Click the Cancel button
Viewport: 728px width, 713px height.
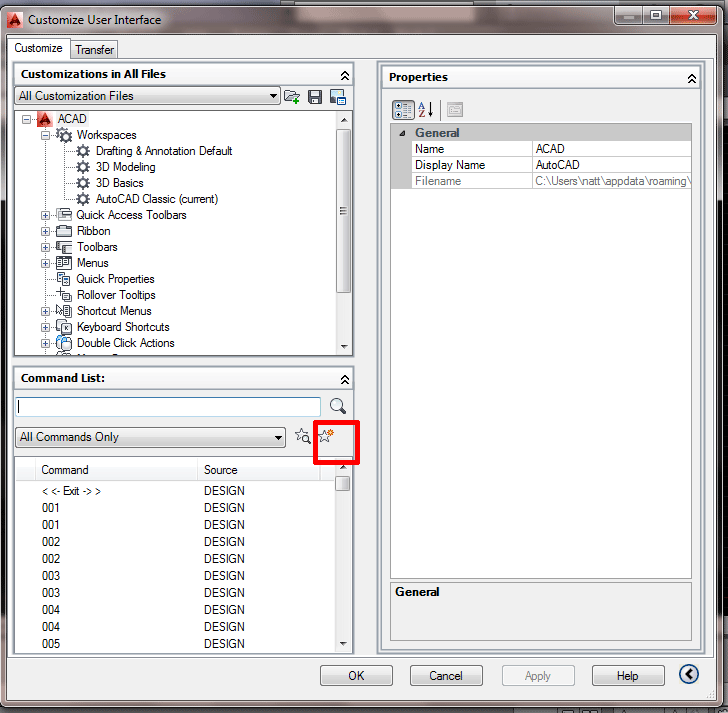(446, 675)
